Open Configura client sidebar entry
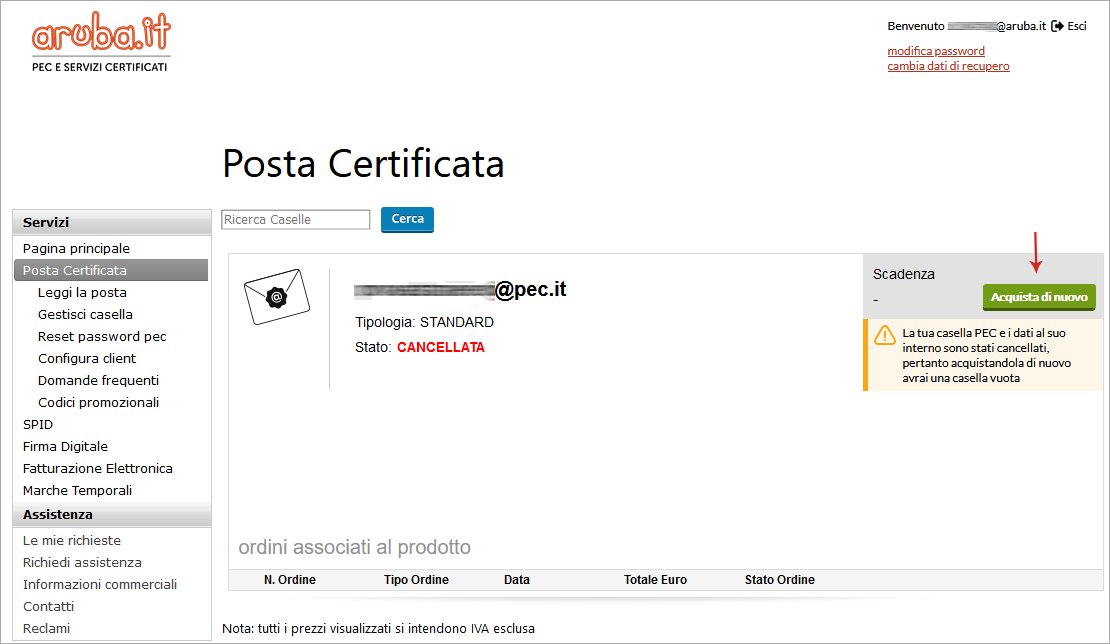This screenshot has height=644, width=1110. click(87, 358)
